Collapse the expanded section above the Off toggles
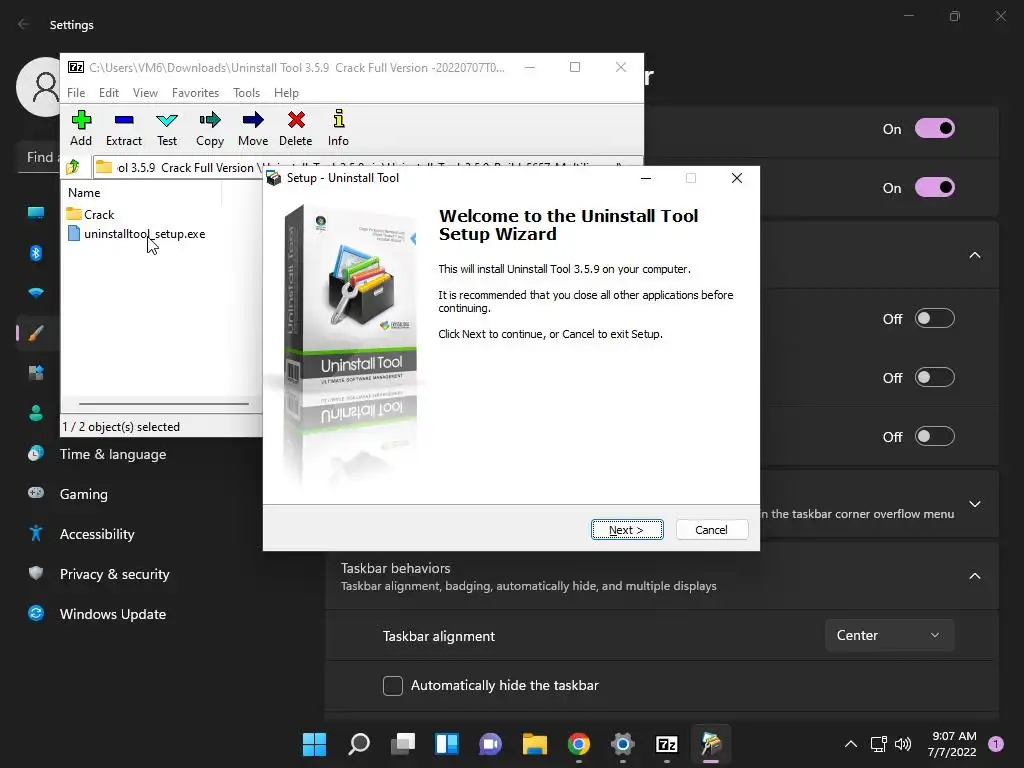This screenshot has width=1024, height=768. (974, 255)
